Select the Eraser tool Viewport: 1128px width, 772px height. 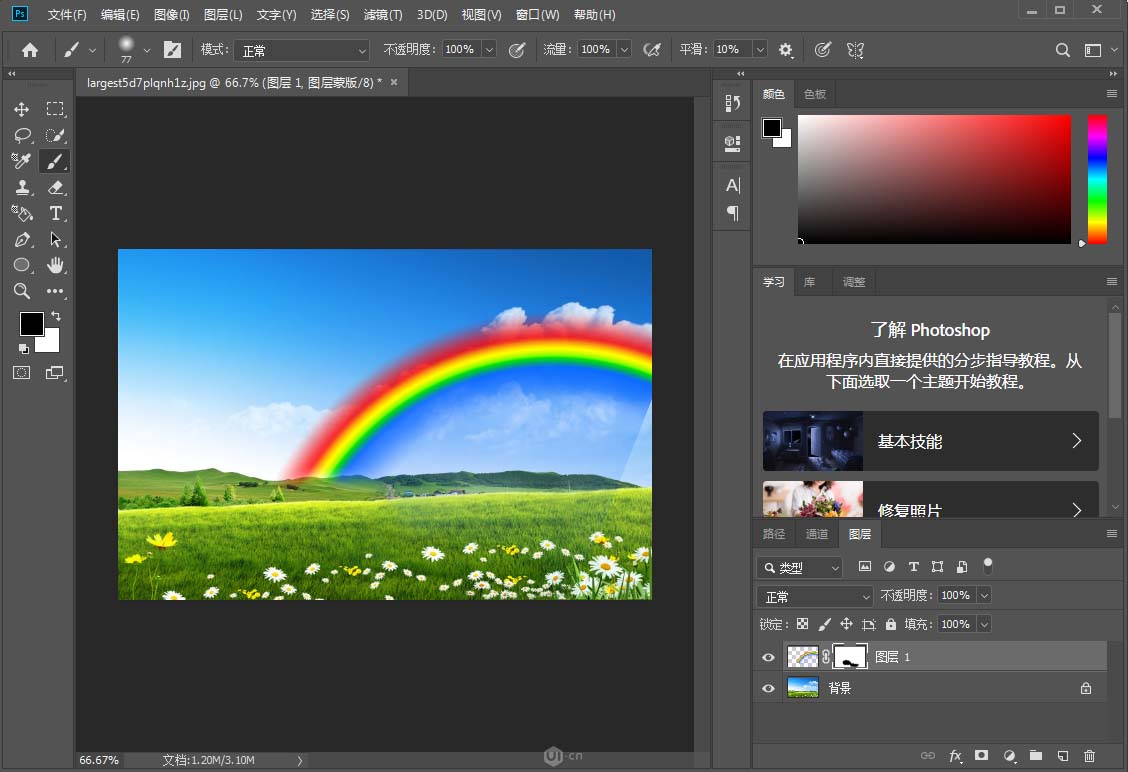pos(55,187)
